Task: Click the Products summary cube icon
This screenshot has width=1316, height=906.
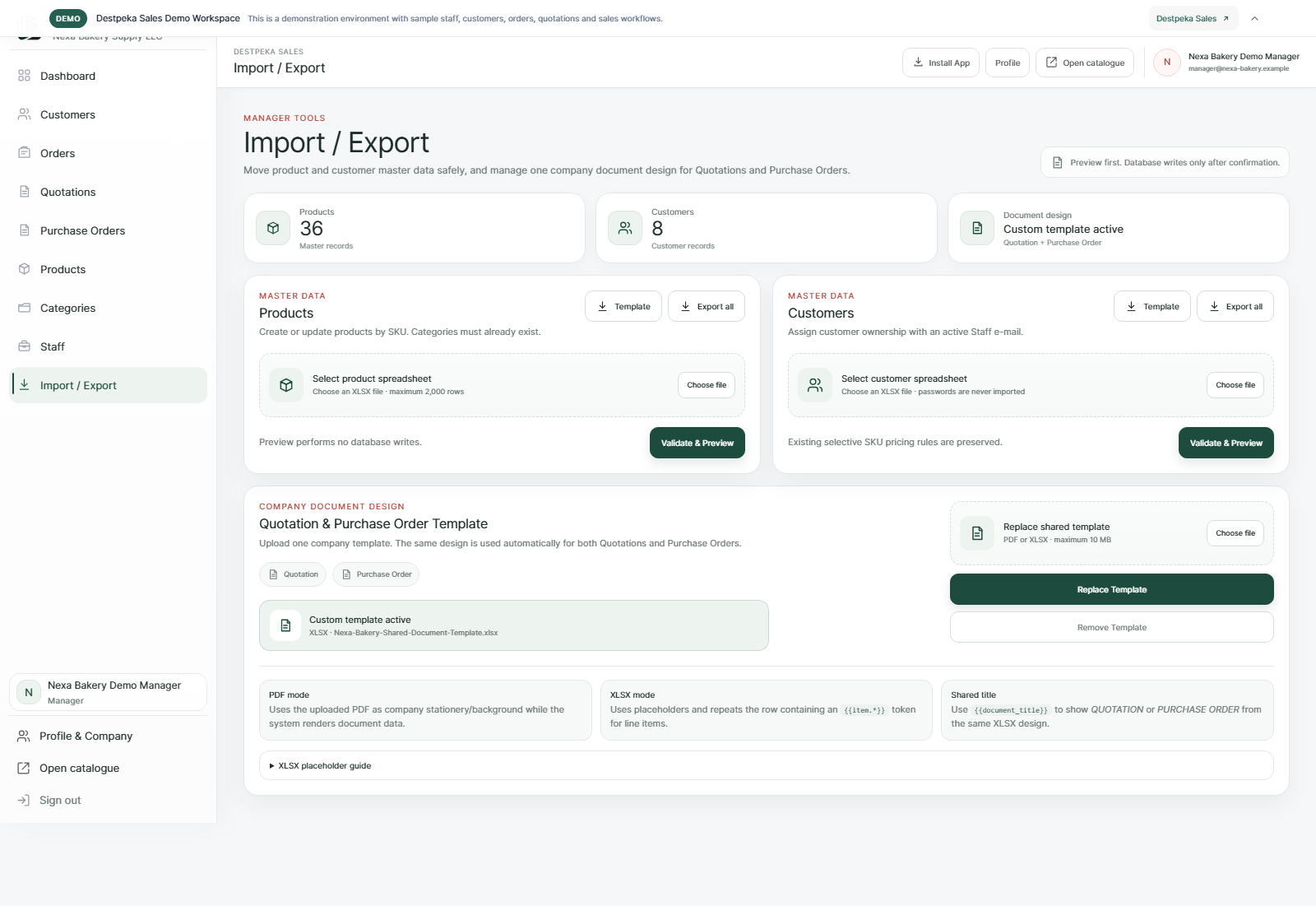Action: click(x=273, y=228)
